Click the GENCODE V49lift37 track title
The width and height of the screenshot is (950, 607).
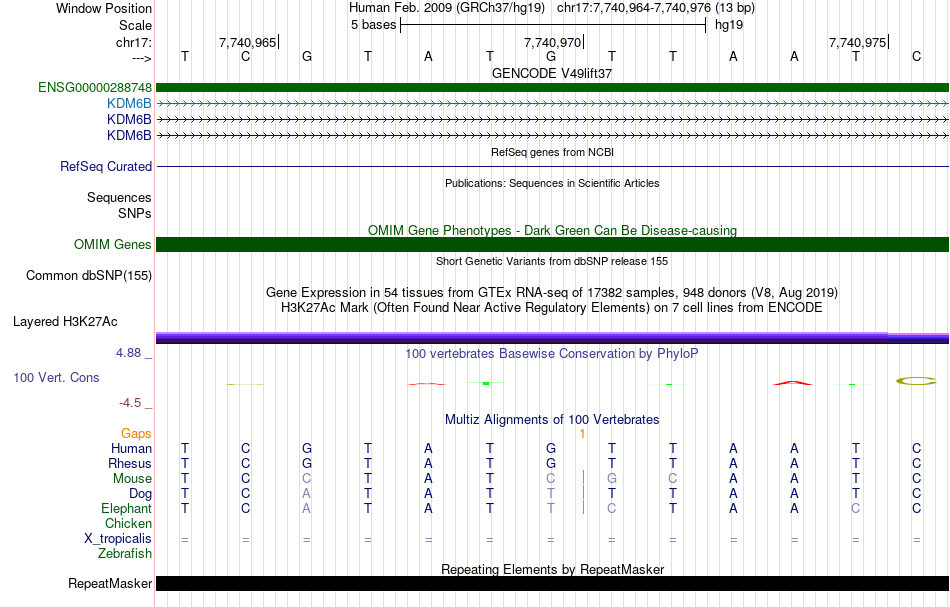(x=552, y=73)
